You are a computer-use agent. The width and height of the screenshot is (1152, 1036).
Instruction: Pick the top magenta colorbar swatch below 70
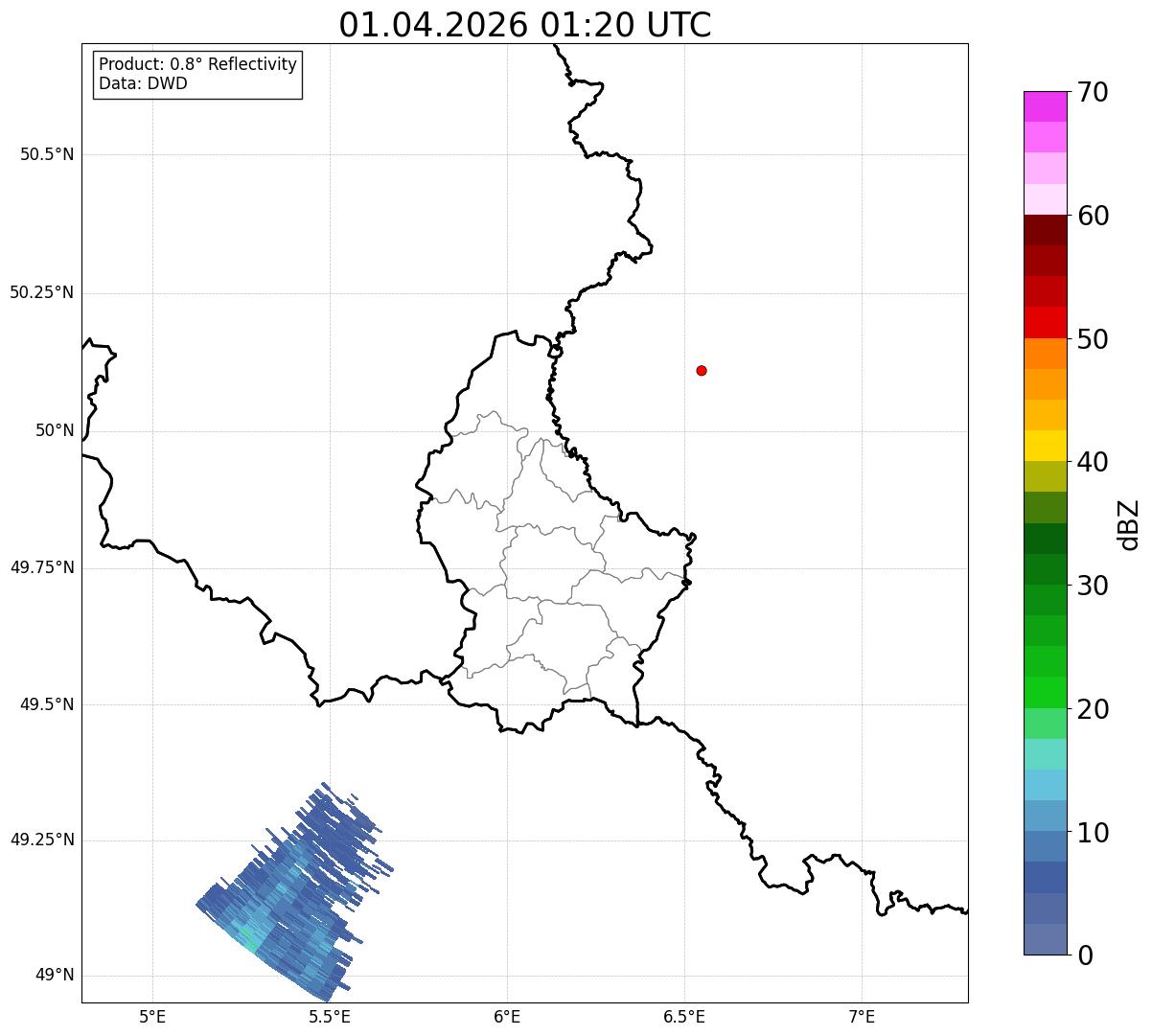tap(1045, 106)
